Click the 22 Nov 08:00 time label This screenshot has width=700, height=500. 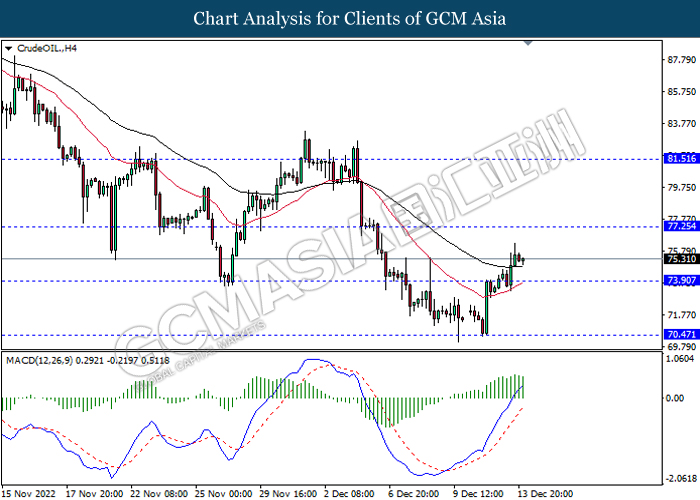[159, 494]
